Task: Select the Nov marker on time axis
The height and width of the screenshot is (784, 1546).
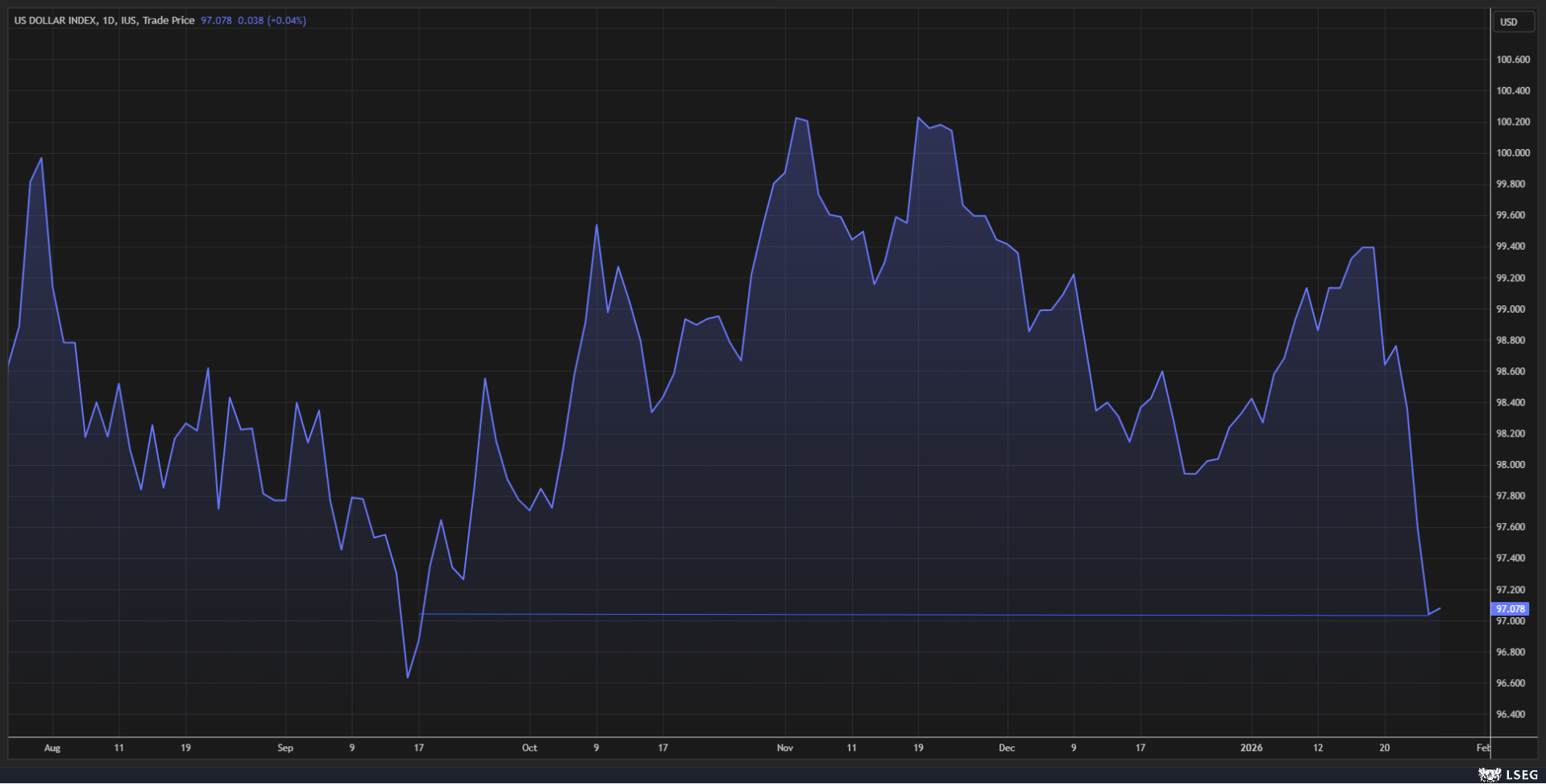Action: point(784,748)
